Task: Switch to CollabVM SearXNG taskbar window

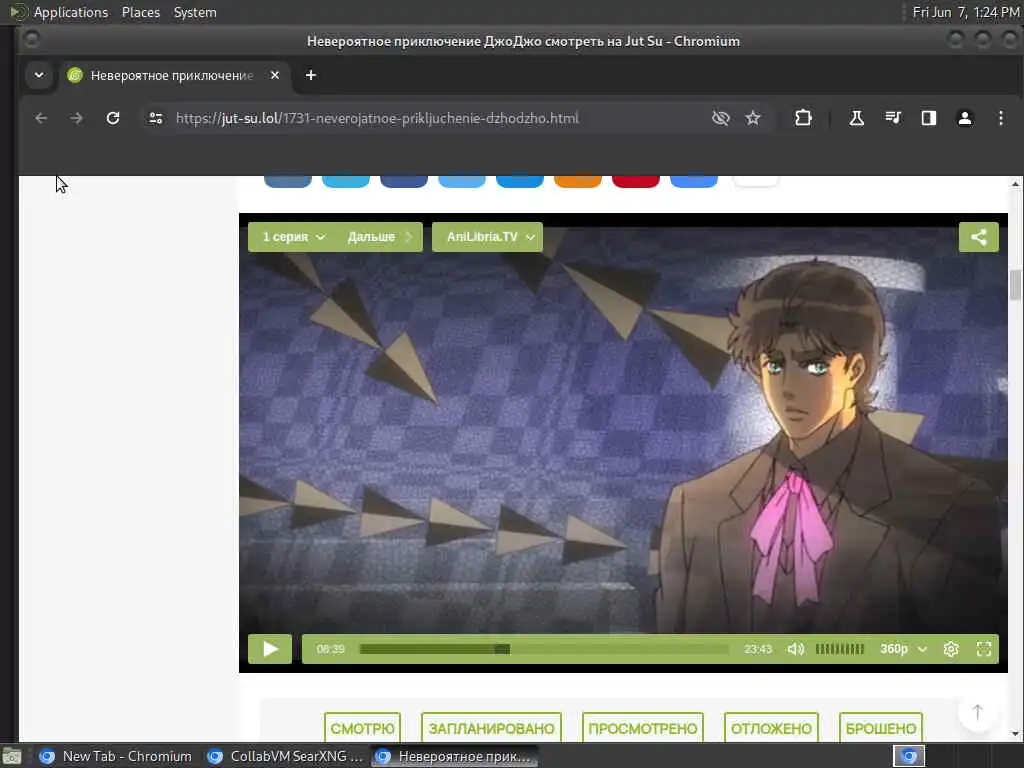Action: [x=285, y=756]
